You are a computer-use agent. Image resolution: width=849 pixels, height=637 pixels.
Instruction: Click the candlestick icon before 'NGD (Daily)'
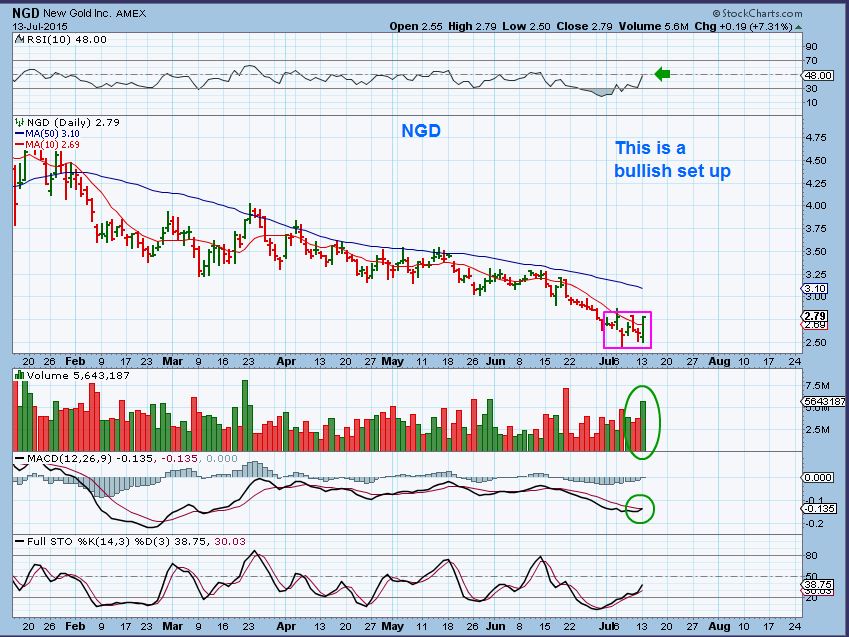[19, 122]
